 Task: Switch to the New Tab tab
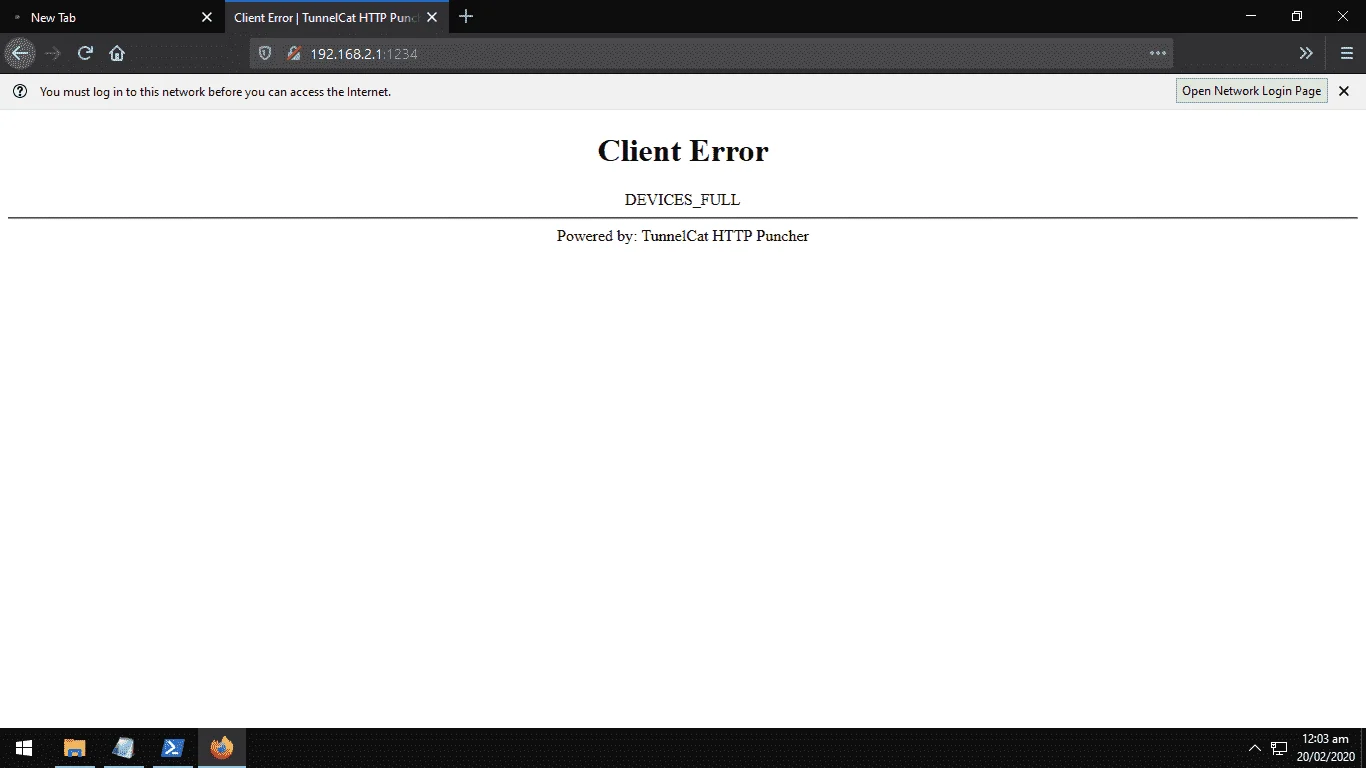coord(112,17)
